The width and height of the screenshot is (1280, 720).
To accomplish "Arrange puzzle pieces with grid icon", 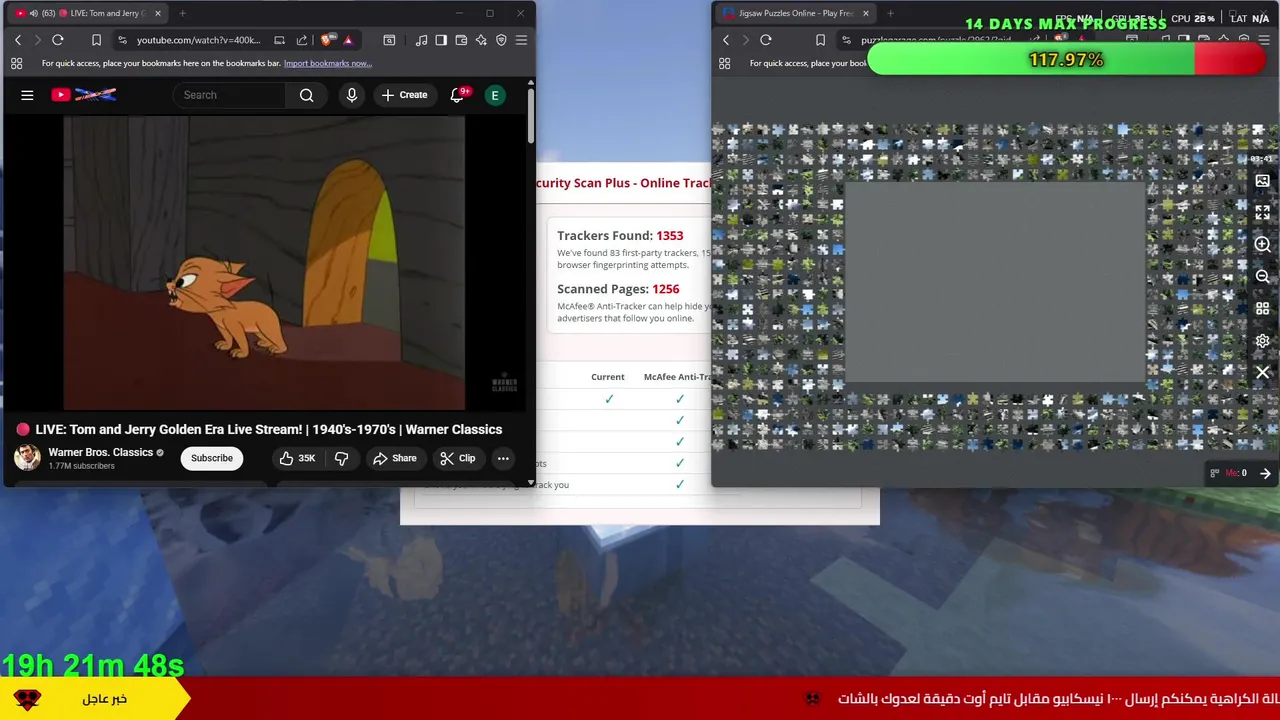I will click(x=1262, y=309).
